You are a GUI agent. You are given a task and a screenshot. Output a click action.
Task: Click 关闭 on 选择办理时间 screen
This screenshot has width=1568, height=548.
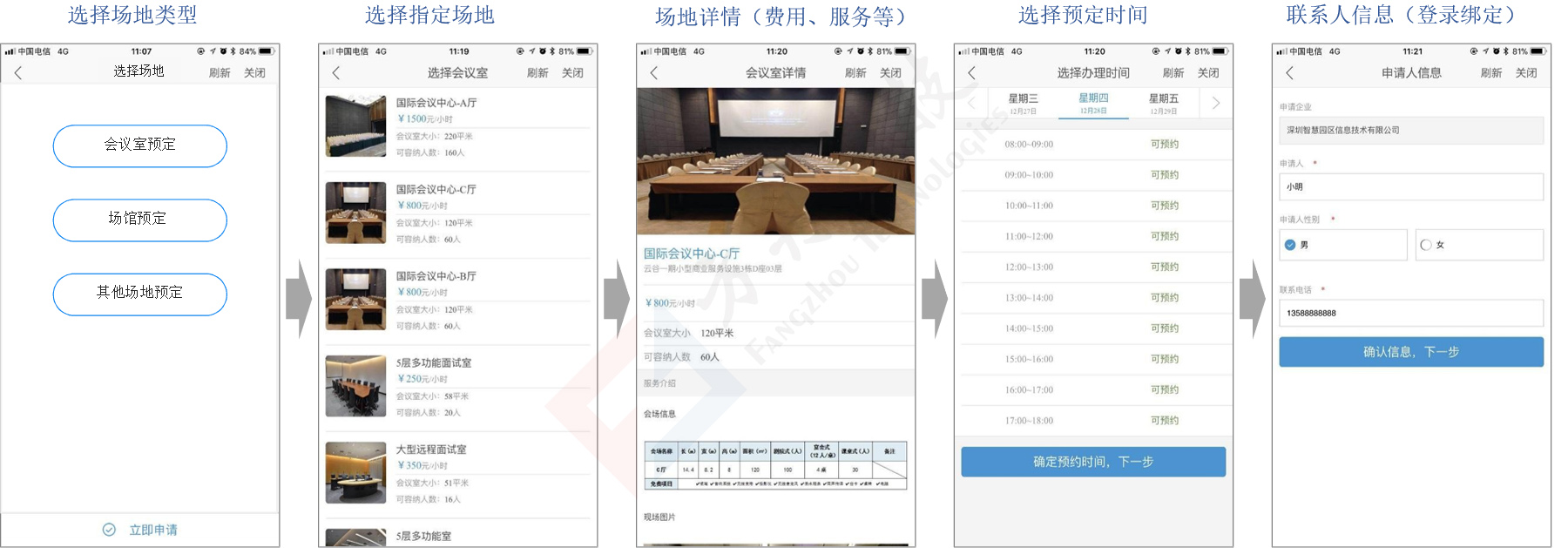pyautogui.click(x=1208, y=73)
